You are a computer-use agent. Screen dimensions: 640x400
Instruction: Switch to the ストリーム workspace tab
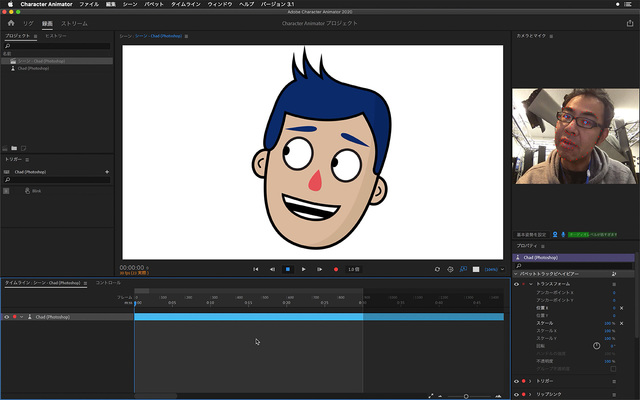[x=74, y=21]
